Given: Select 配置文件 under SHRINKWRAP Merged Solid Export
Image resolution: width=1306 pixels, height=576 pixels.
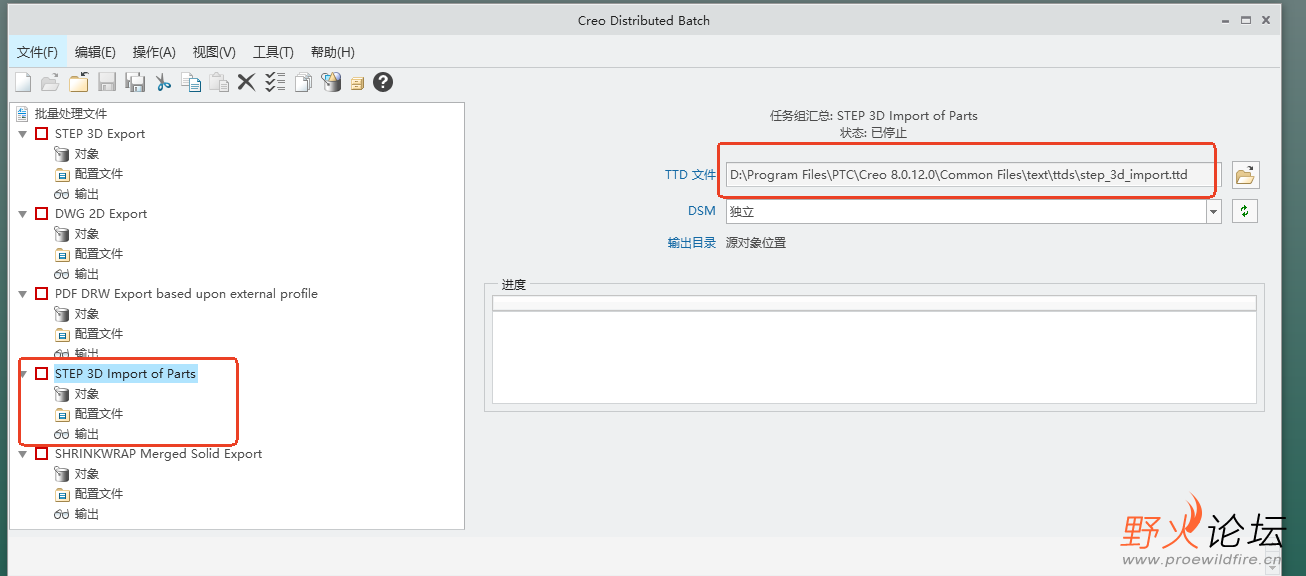Looking at the screenshot, I should [x=99, y=494].
